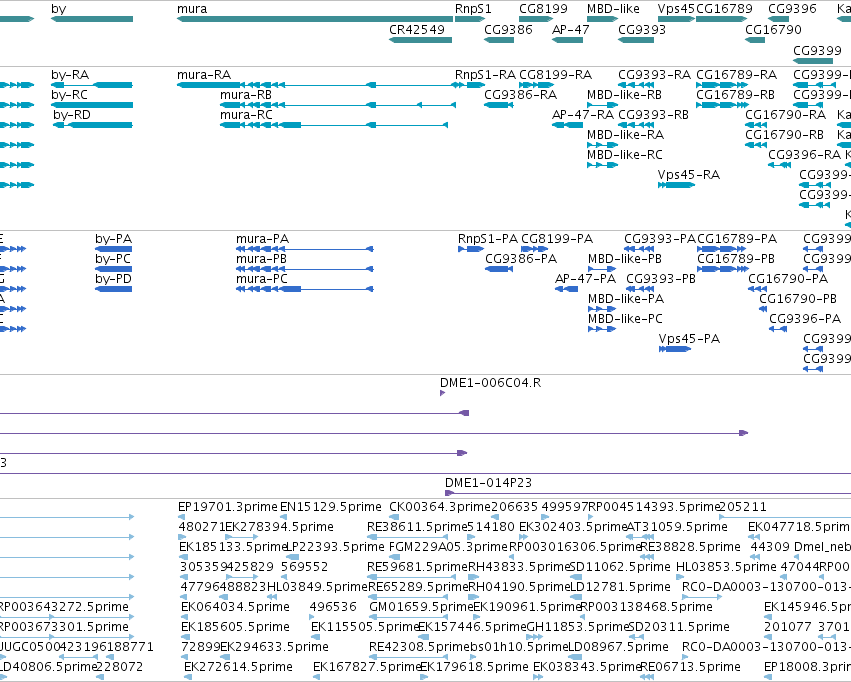Open the CG9386-RA transcript
851x682 pixels.
tap(499, 105)
